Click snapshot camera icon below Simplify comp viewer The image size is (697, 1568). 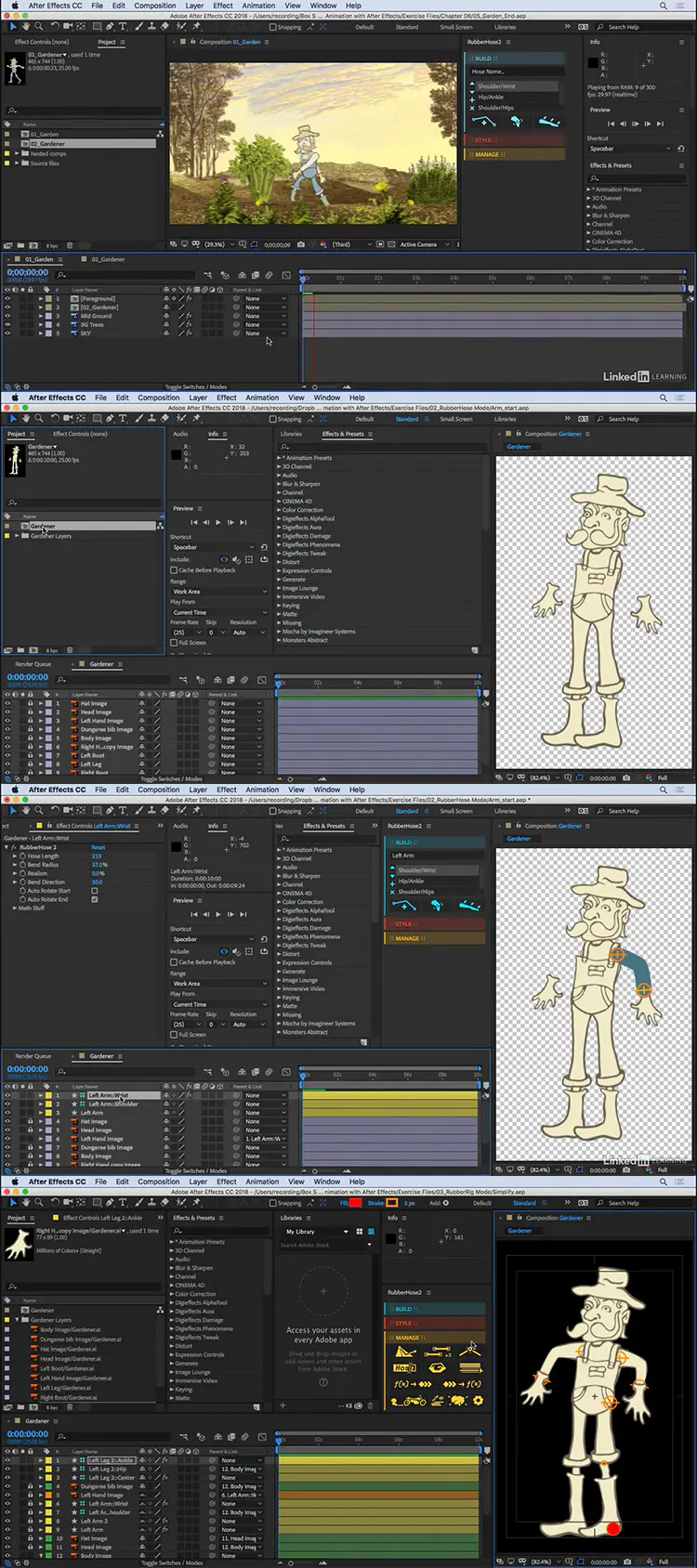[627, 1561]
